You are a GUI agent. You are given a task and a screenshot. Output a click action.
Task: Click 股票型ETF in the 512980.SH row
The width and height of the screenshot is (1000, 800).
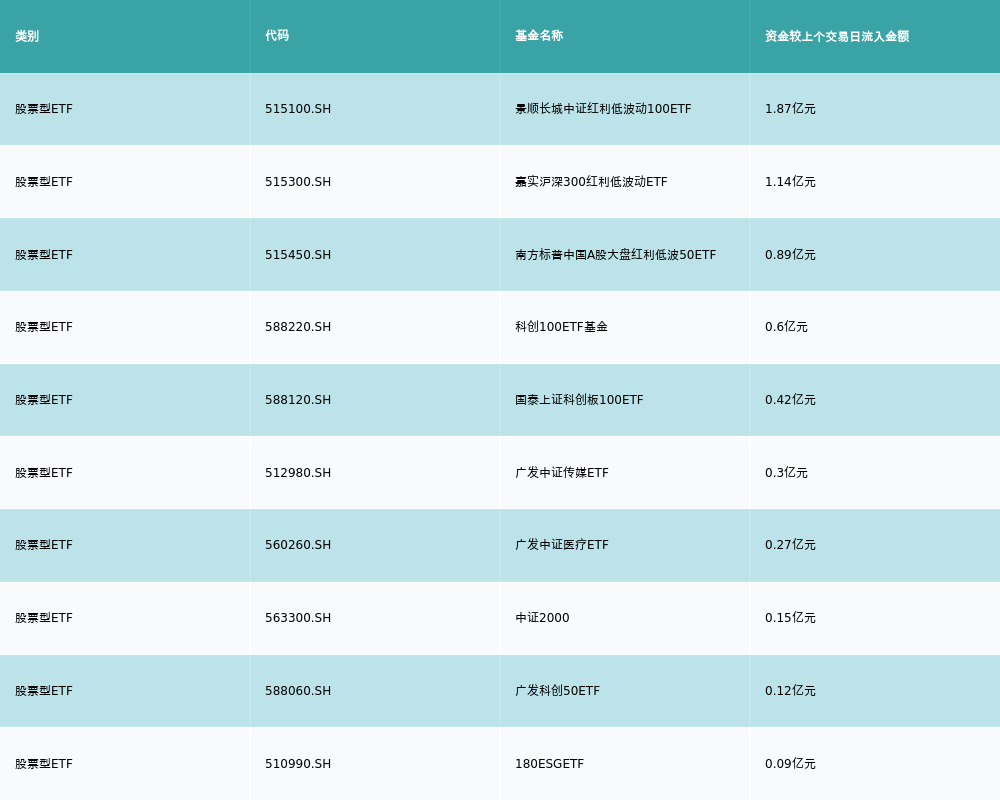coord(44,473)
